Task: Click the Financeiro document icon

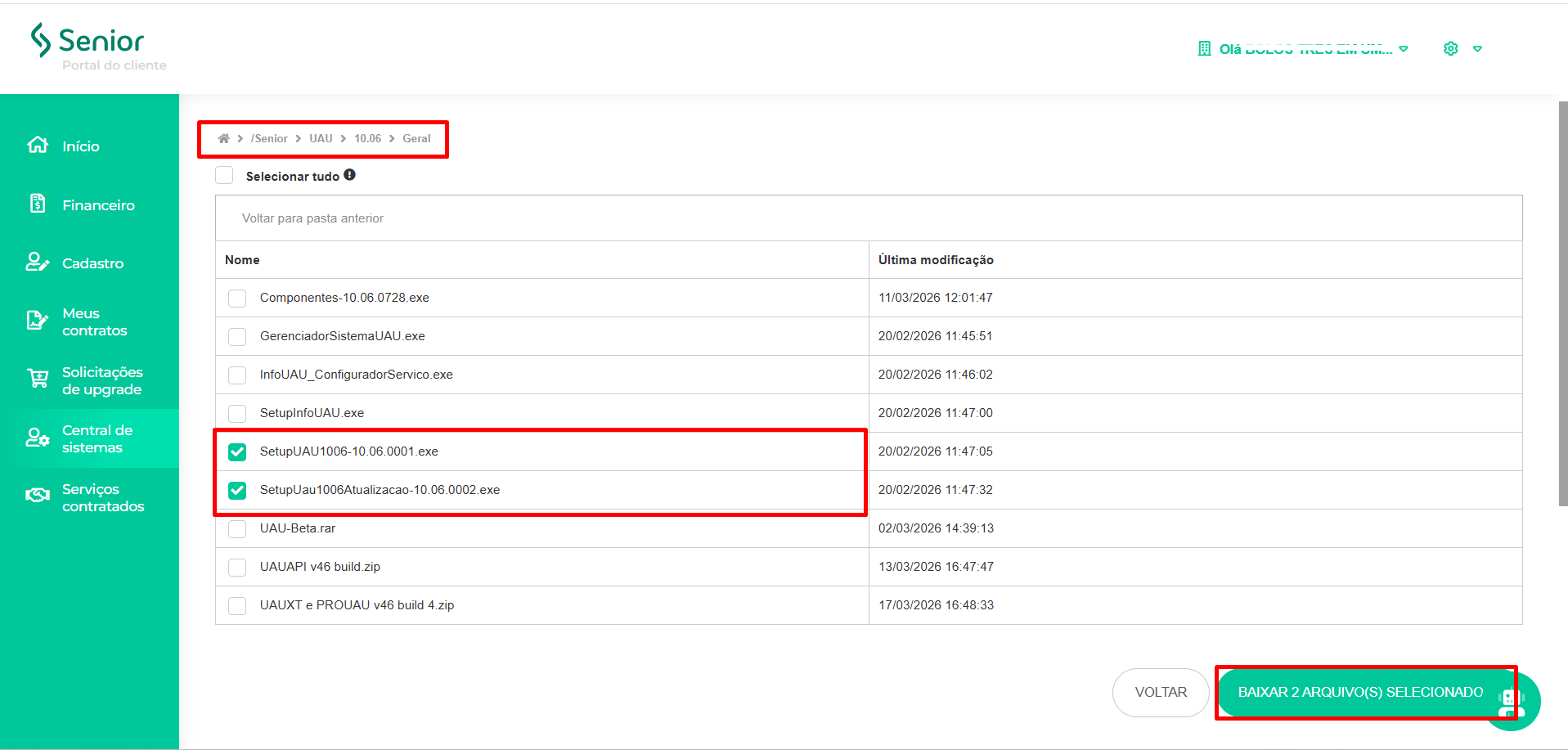Action: [38, 204]
